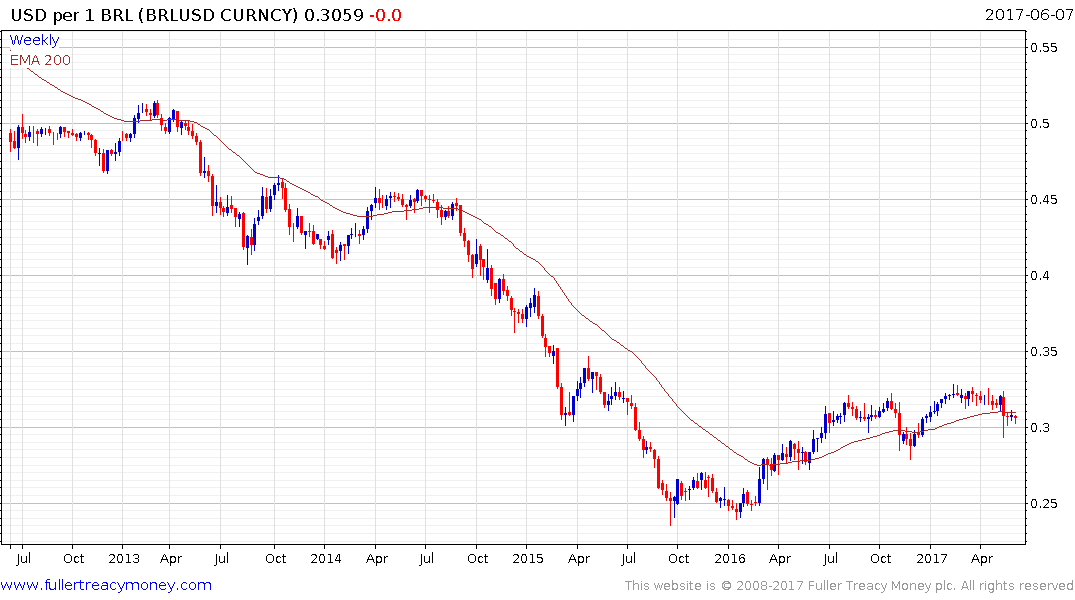Click the copyright notice 'Fuller Treacy Money plc'
The height and width of the screenshot is (600, 1075).
(881, 586)
